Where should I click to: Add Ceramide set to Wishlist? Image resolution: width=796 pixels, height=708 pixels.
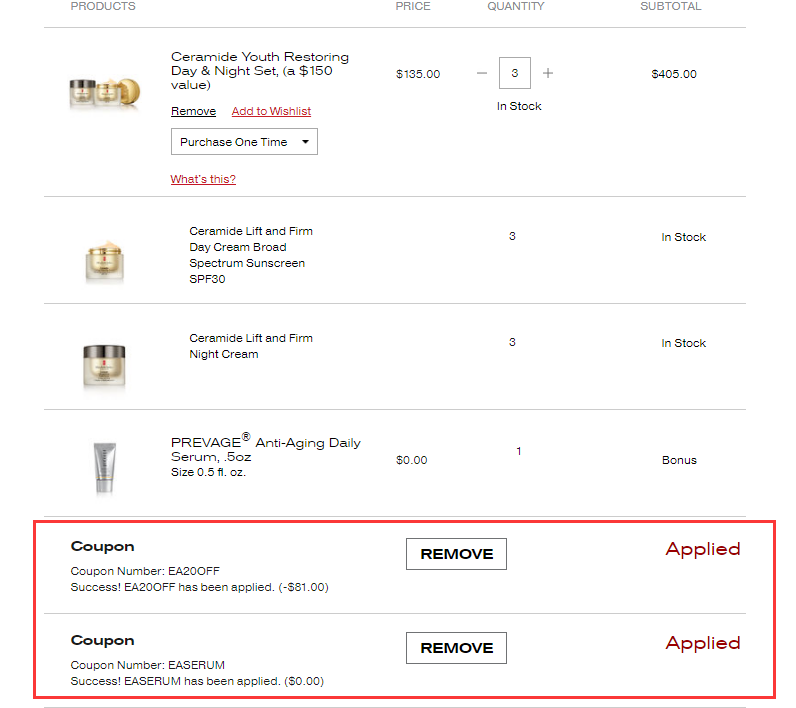[x=271, y=111]
